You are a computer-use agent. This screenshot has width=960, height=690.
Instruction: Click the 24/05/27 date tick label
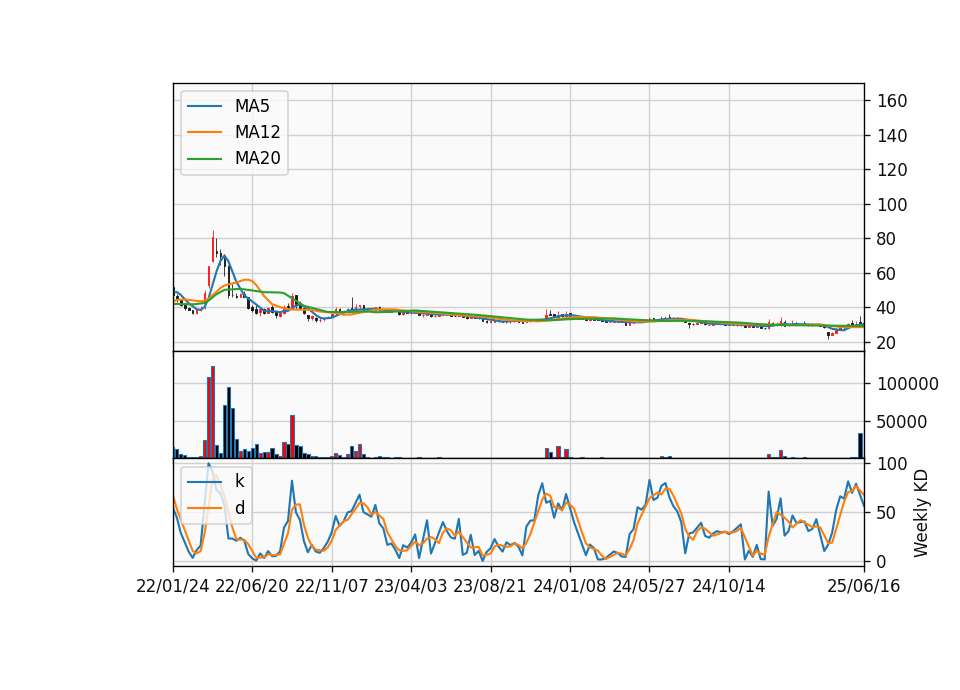coord(648,586)
